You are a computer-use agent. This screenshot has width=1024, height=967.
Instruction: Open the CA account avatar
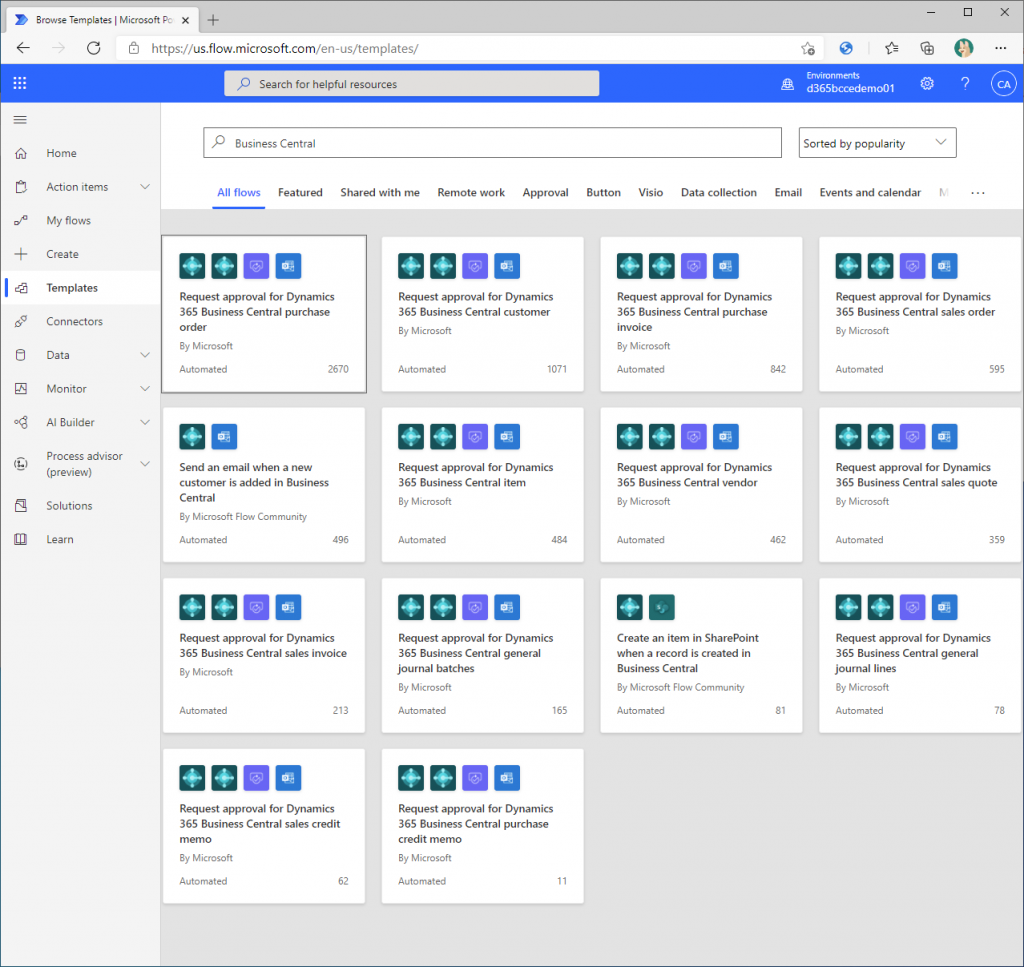coord(1003,84)
